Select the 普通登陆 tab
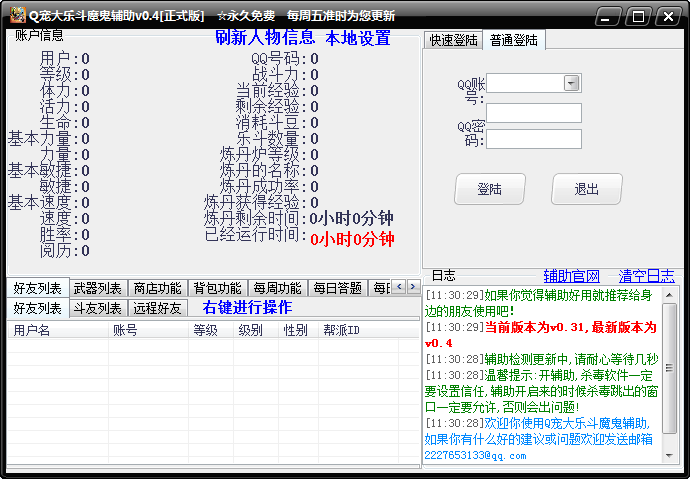 [x=513, y=40]
